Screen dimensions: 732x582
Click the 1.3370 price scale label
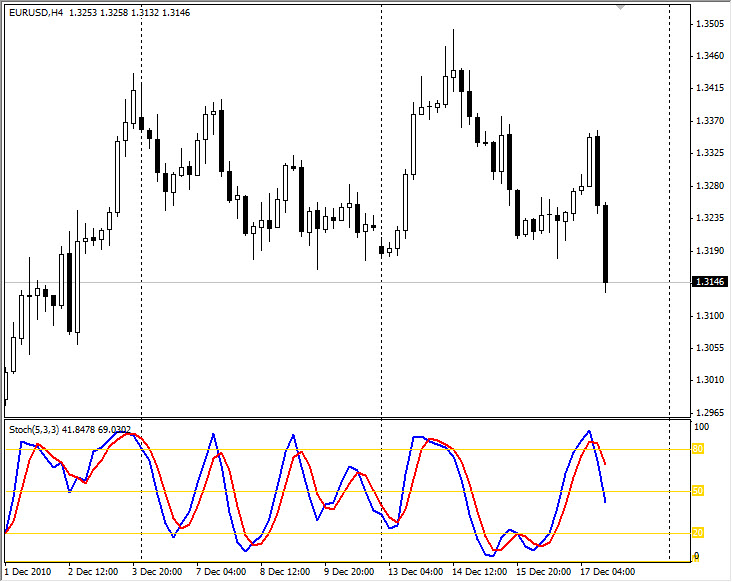click(x=710, y=121)
